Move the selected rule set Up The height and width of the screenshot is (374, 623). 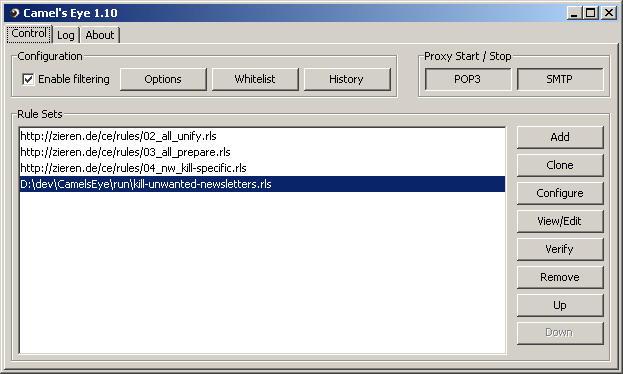[x=560, y=305]
